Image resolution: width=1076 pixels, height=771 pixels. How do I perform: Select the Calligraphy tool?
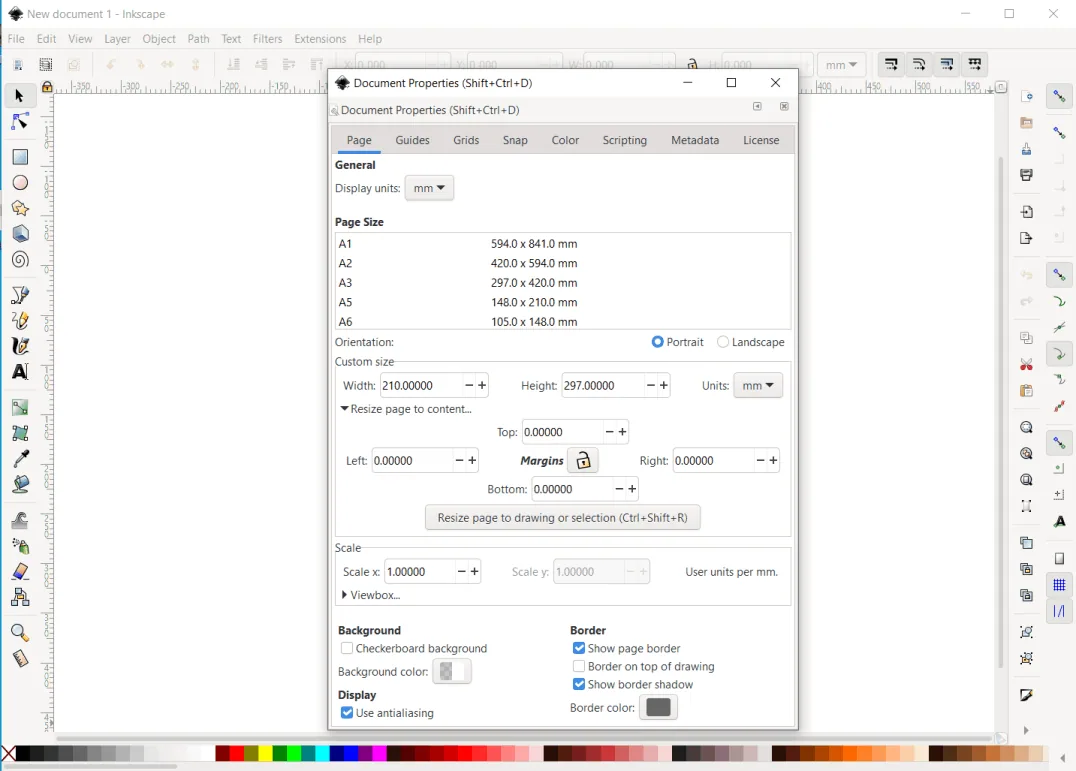pos(20,346)
